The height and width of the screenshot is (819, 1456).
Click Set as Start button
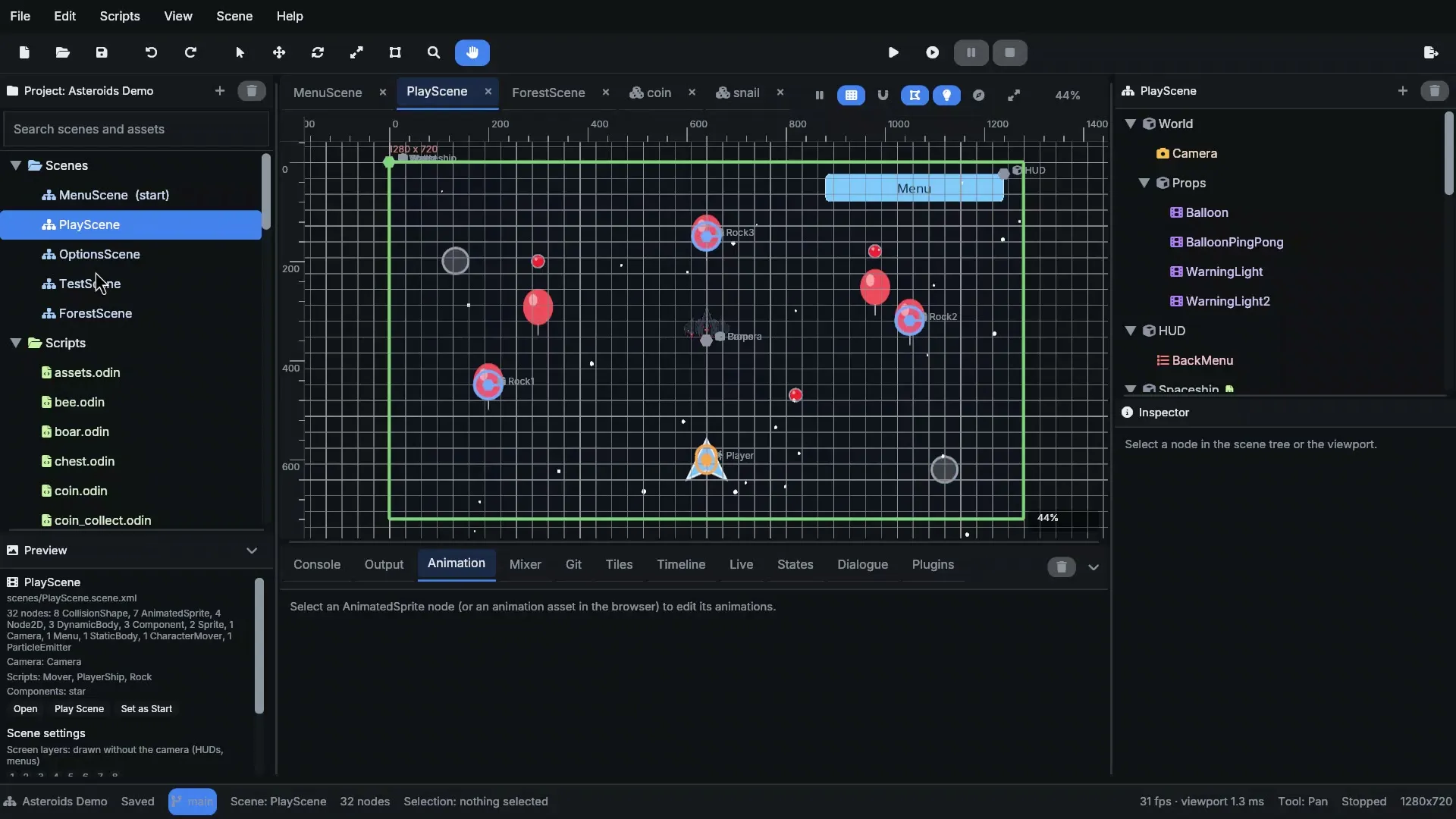[146, 709]
